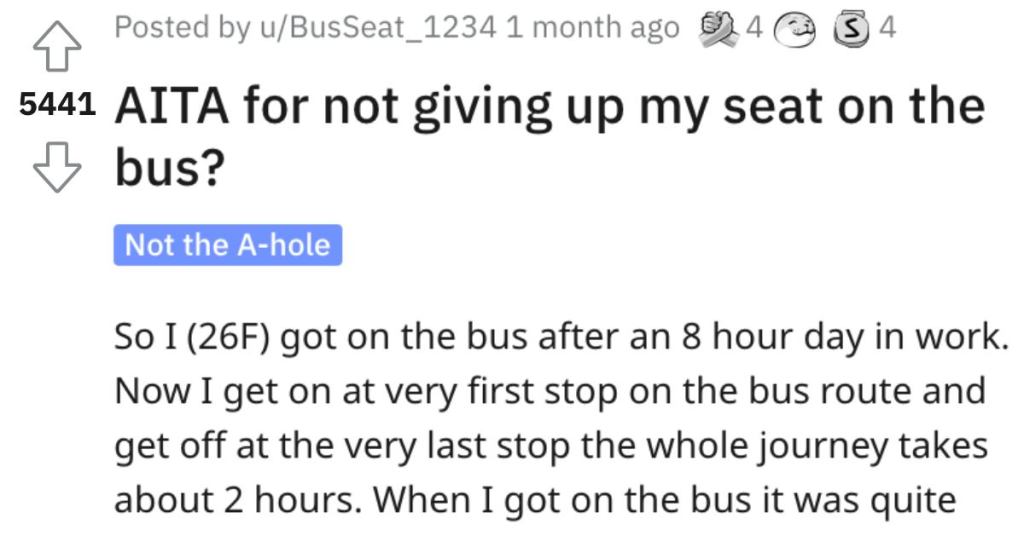This screenshot has height=535, width=1024.
Task: Click the 'about 2 hours' text in the body
Action: click(238, 500)
